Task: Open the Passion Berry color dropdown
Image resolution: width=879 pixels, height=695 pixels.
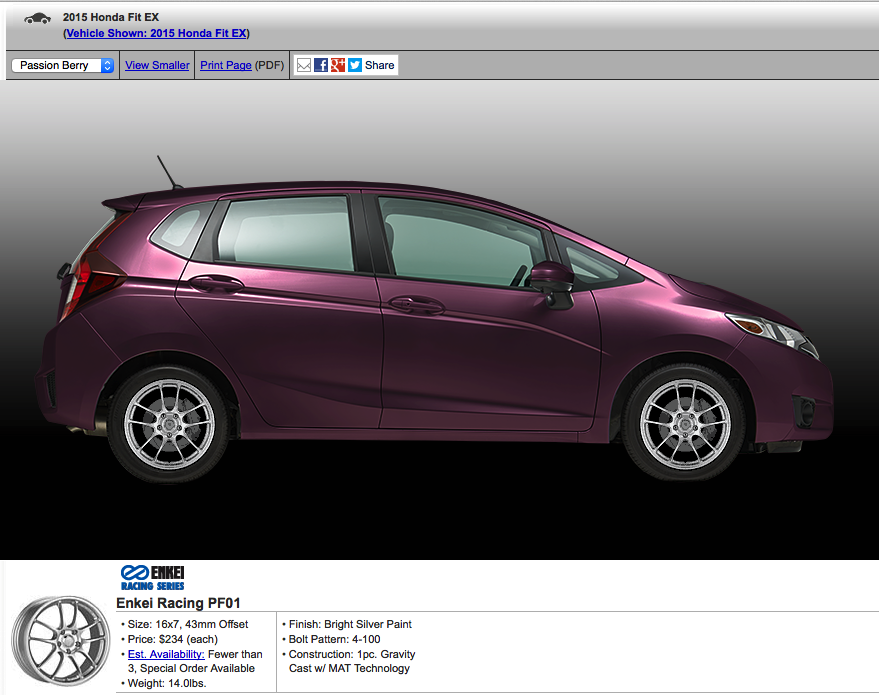Action: point(63,66)
